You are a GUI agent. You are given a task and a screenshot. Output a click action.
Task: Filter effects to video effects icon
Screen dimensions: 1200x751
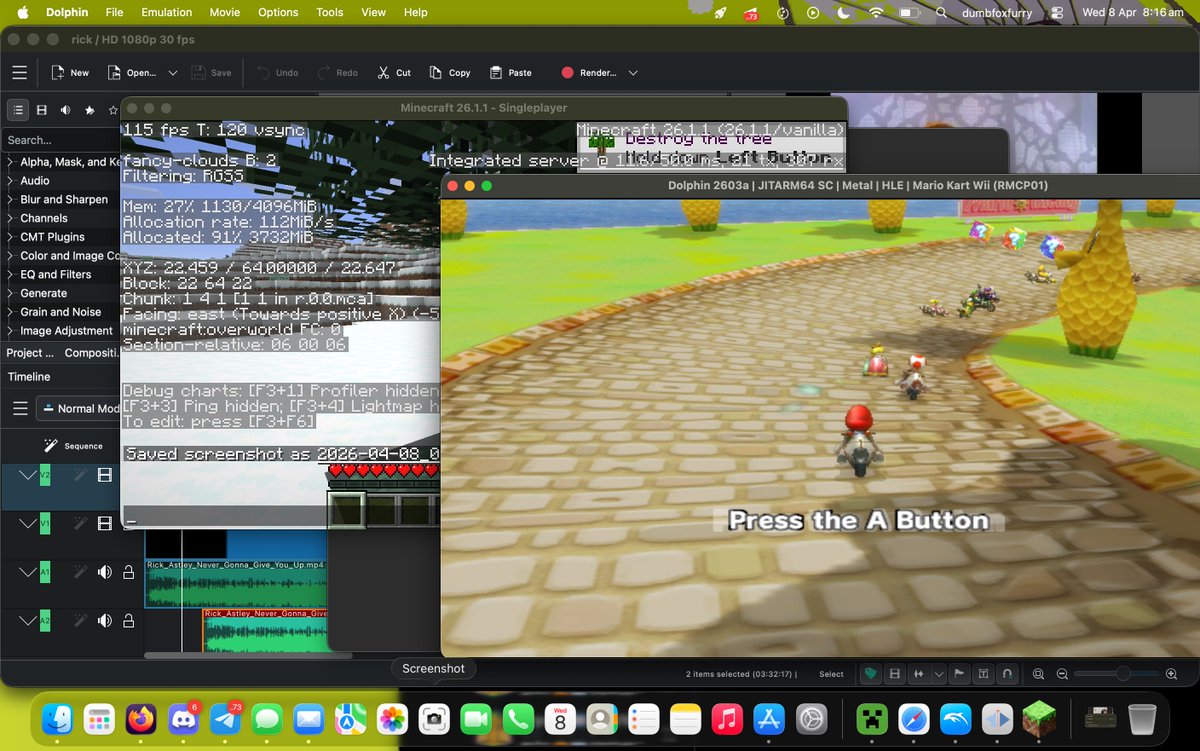(x=42, y=110)
